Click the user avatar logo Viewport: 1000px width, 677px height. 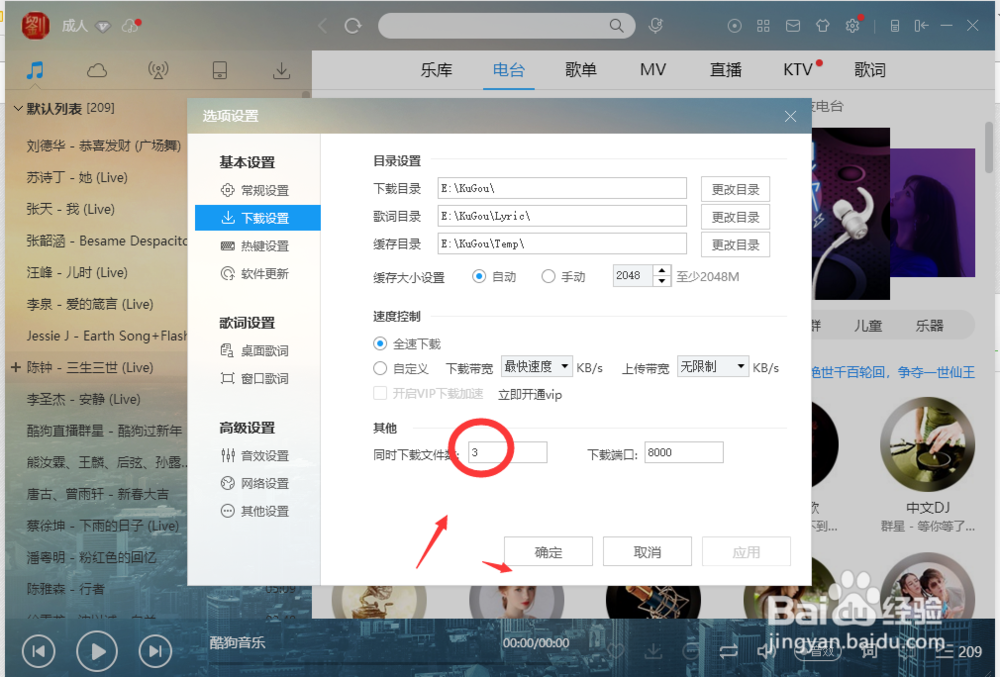coord(36,26)
